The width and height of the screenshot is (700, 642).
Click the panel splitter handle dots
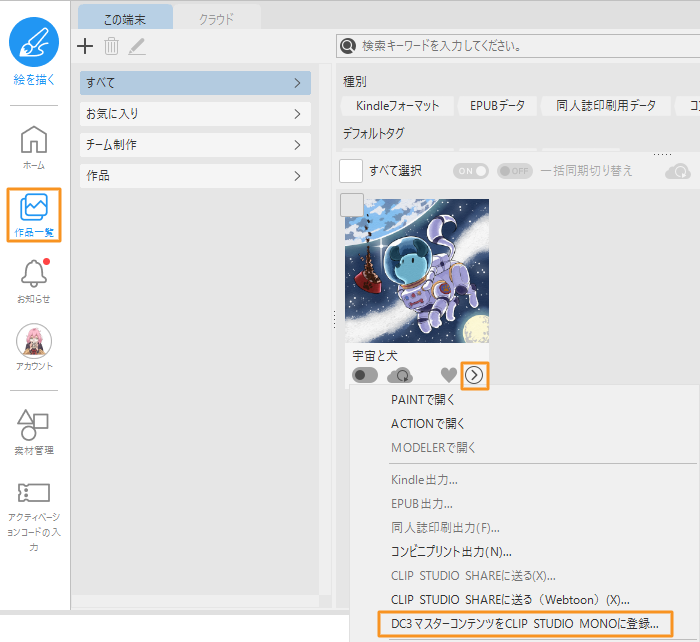334,320
